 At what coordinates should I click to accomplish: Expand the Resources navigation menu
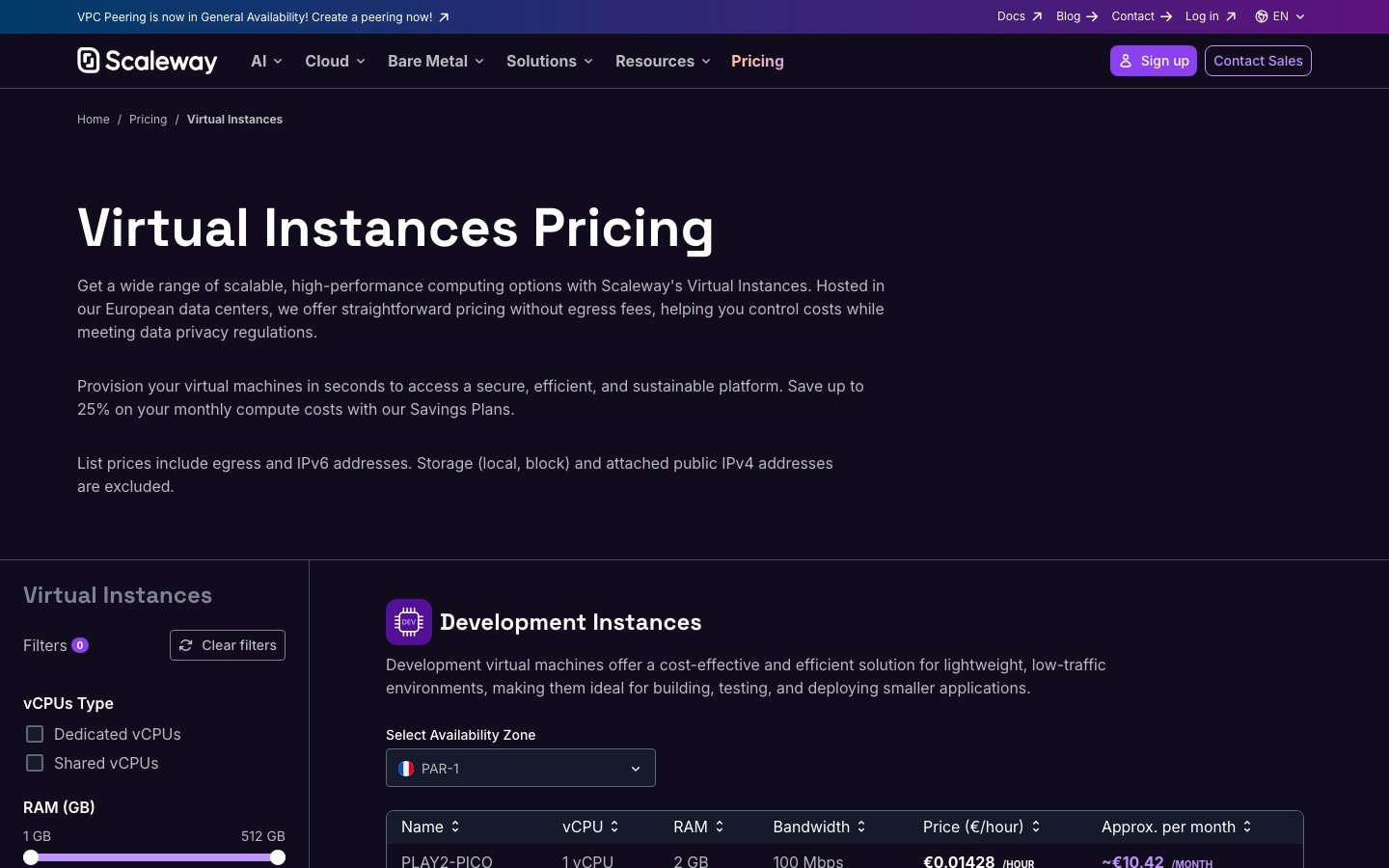click(663, 61)
